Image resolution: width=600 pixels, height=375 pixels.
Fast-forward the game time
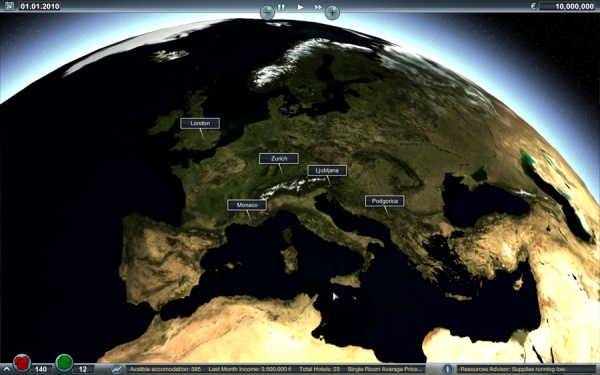tap(318, 7)
